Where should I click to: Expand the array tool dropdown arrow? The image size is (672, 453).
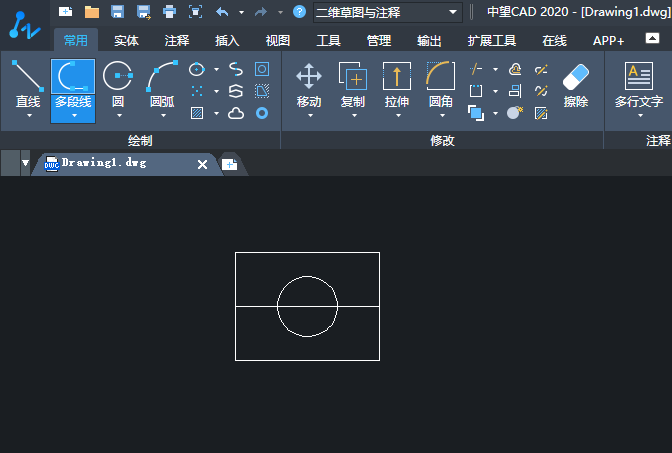[495, 91]
